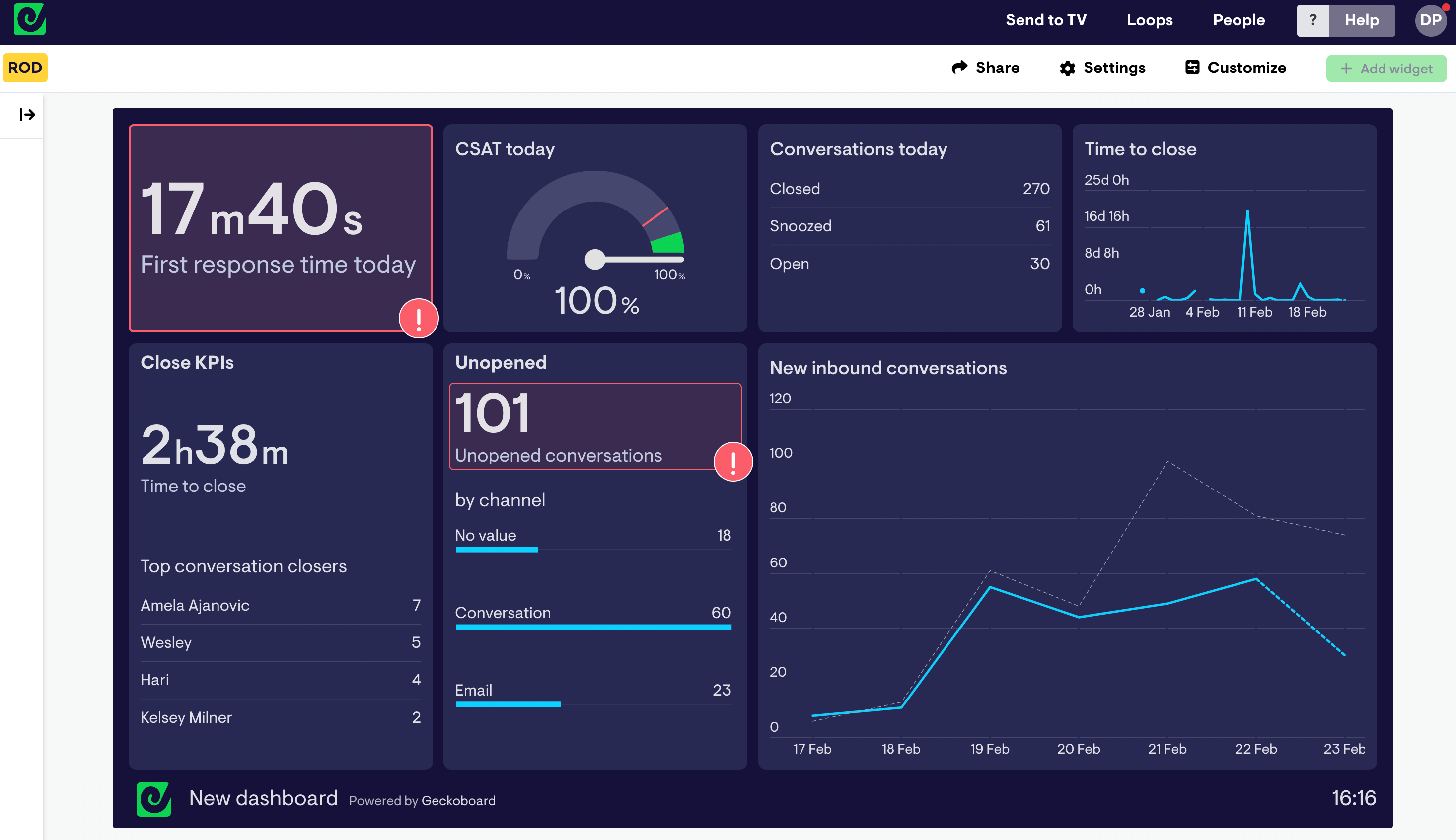Screen dimensions: 1456x840
Task: Open the ROD dashboard tab
Action: click(25, 68)
